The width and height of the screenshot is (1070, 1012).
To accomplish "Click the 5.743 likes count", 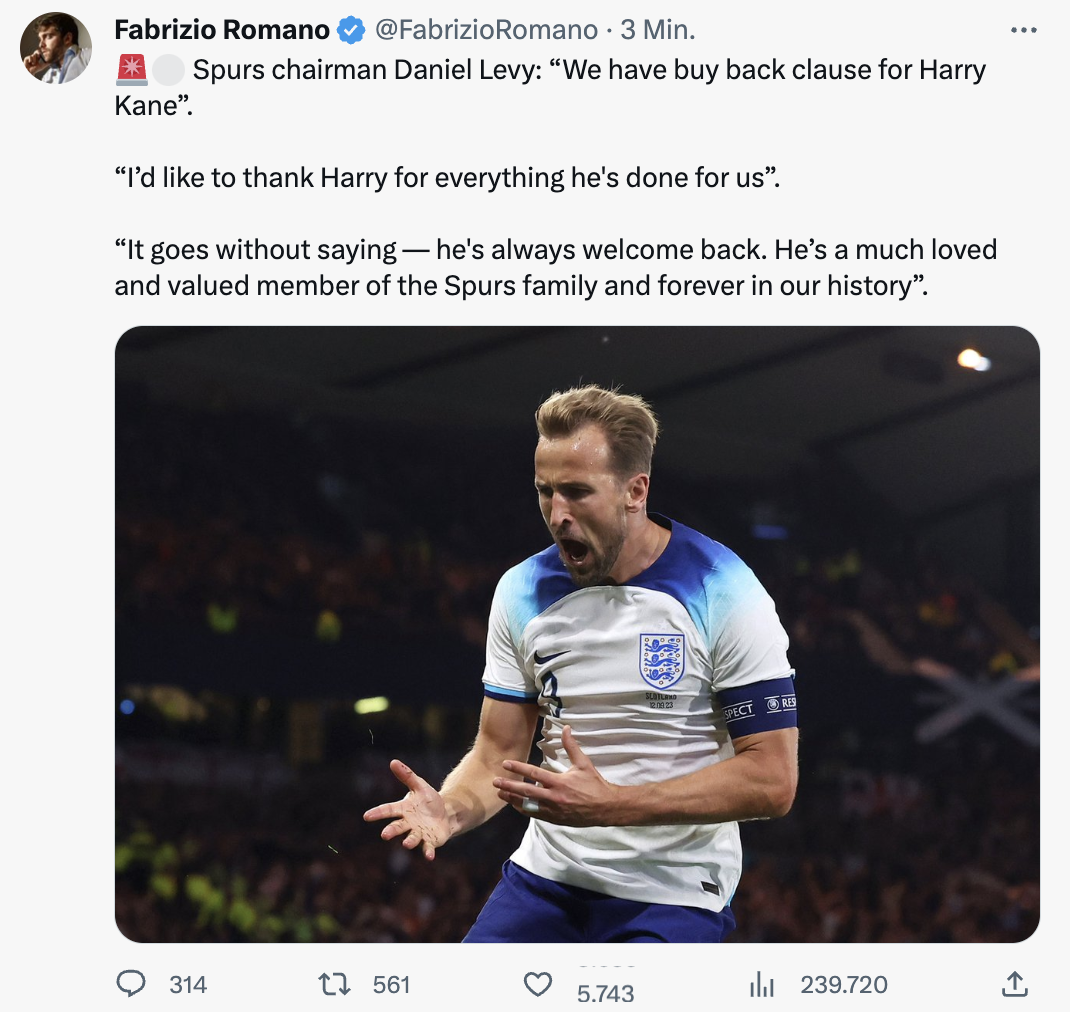I will (606, 993).
